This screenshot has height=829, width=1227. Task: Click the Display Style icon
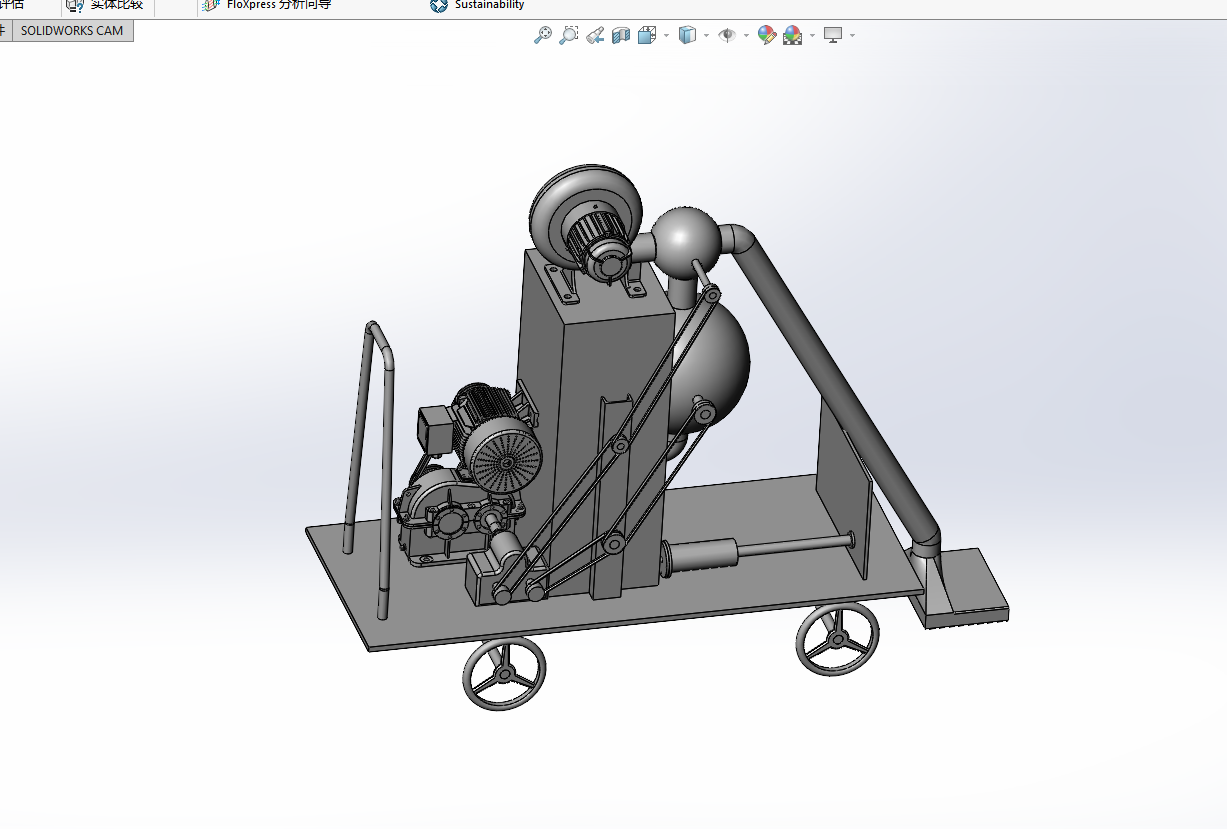tap(687, 35)
